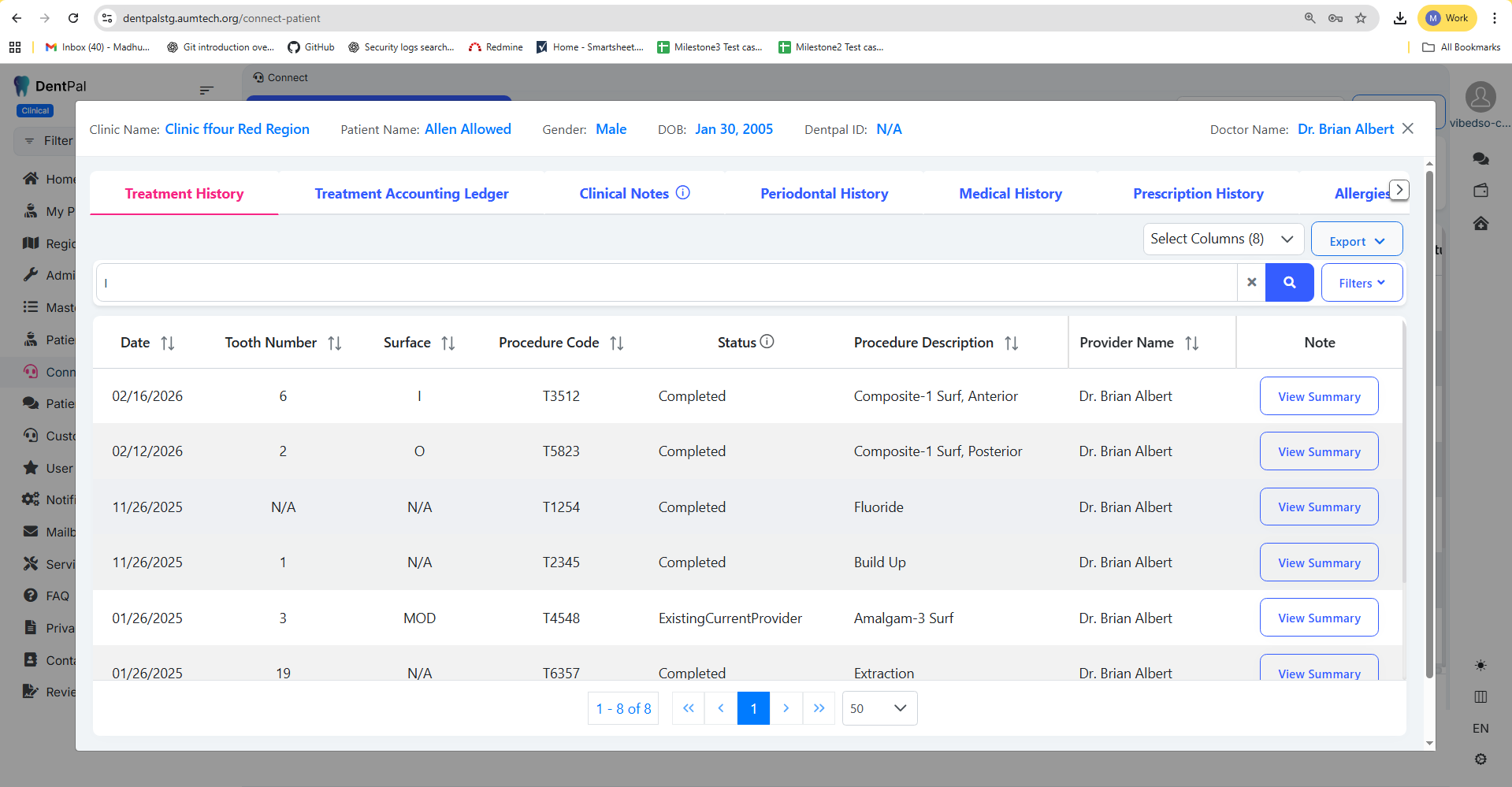Go to last page double-arrow
Viewport: 1512px width, 787px height.
click(x=819, y=708)
